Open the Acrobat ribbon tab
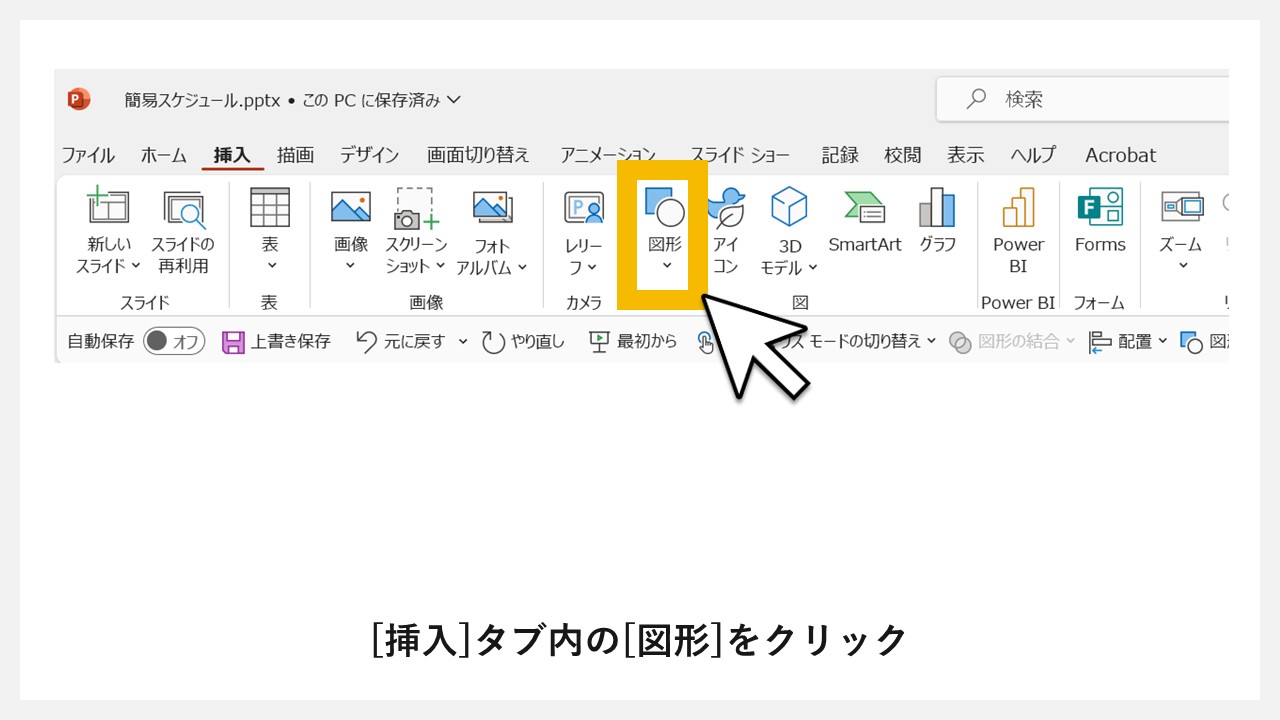 coord(1119,155)
